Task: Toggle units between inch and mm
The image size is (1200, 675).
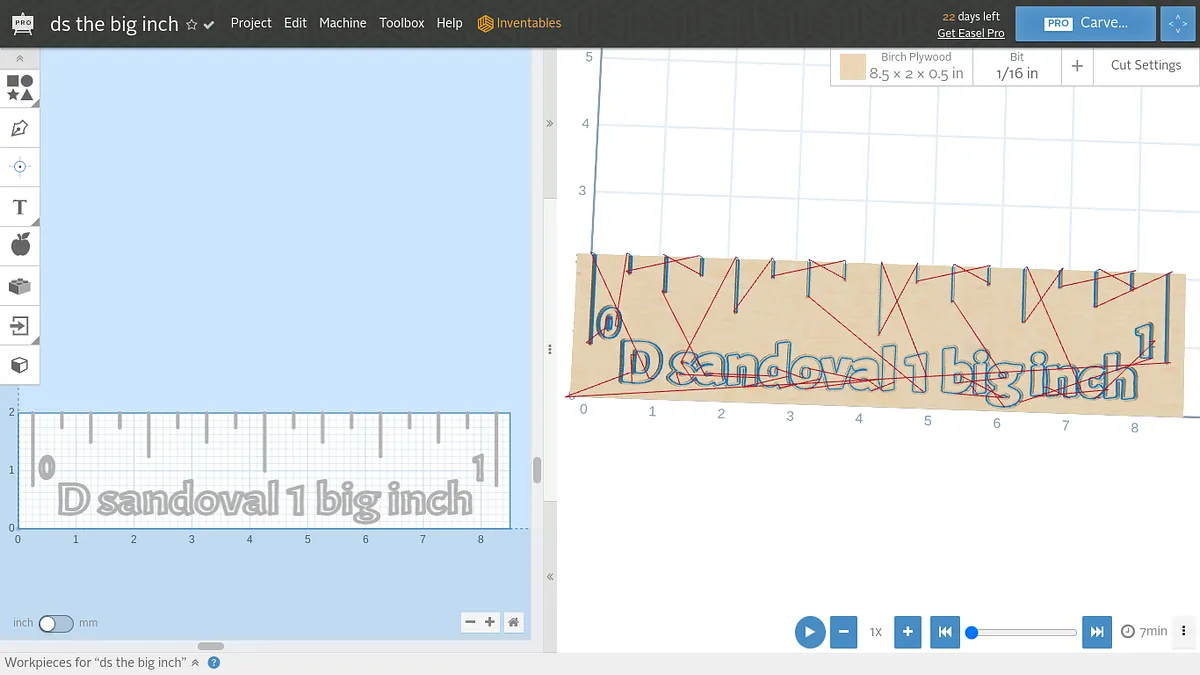Action: [x=56, y=623]
